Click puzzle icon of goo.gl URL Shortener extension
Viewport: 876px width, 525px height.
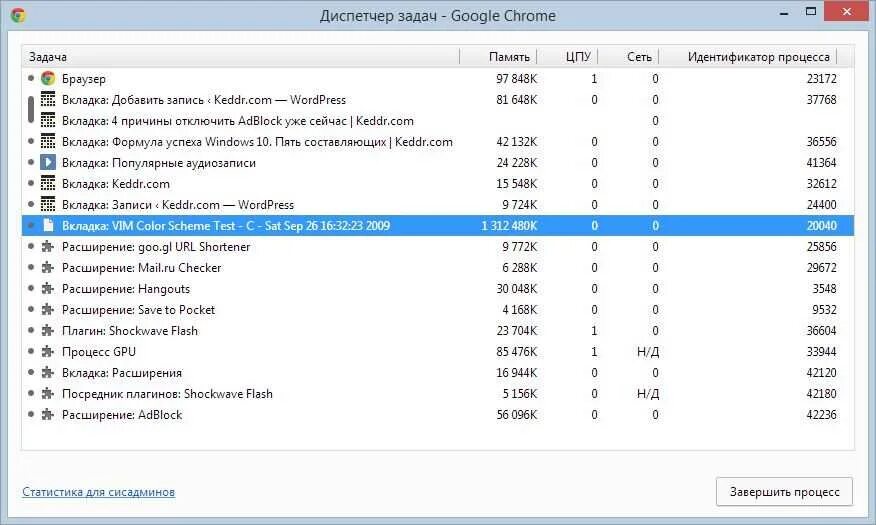pos(48,247)
